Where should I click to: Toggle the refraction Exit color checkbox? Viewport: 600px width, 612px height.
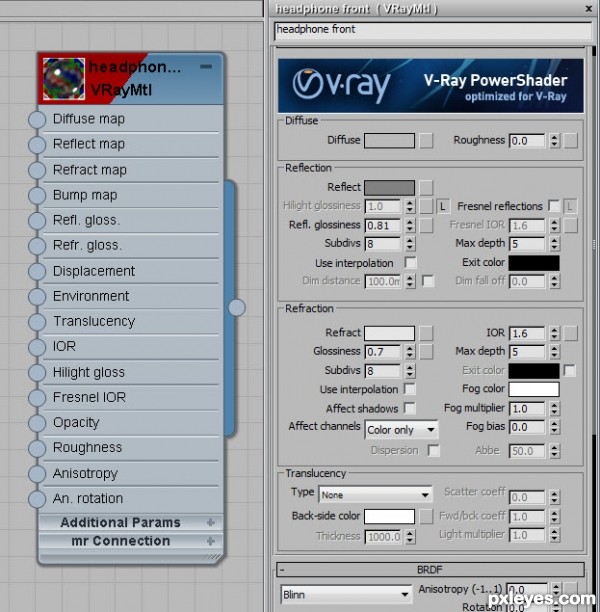569,370
